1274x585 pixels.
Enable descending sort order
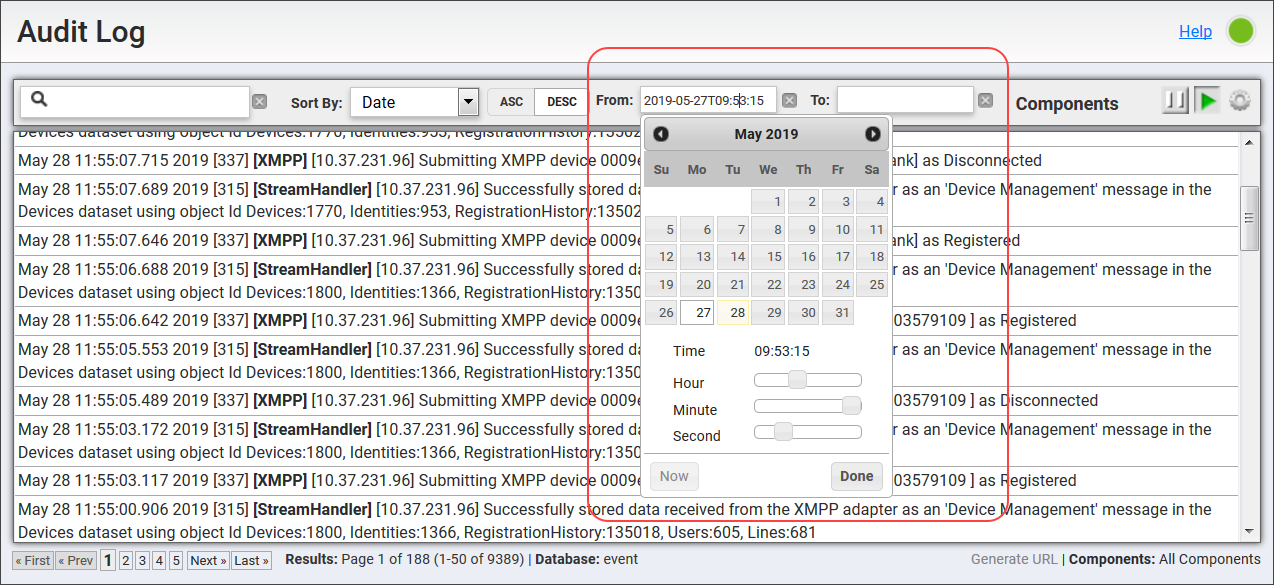pyautogui.click(x=560, y=101)
